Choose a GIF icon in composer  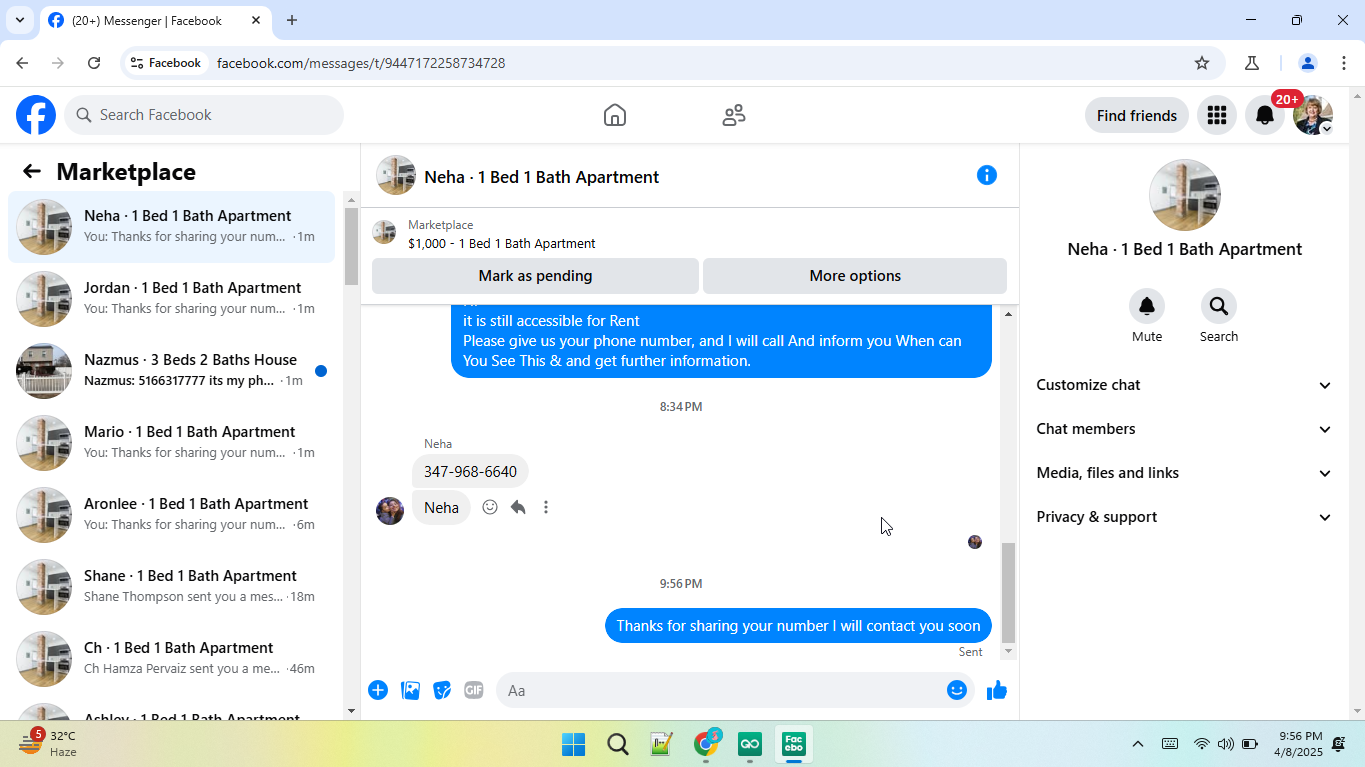point(474,690)
